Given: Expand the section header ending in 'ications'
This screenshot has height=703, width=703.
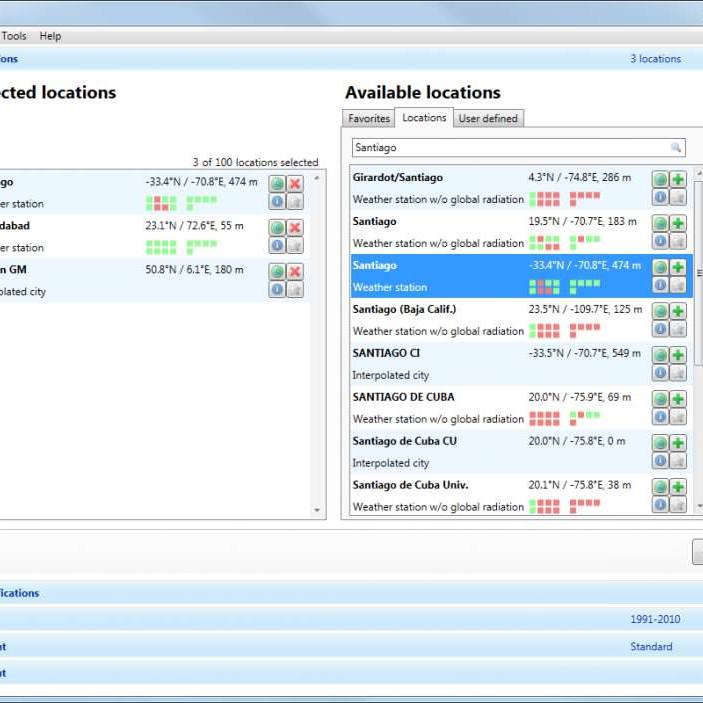Looking at the screenshot, I should [x=352, y=593].
